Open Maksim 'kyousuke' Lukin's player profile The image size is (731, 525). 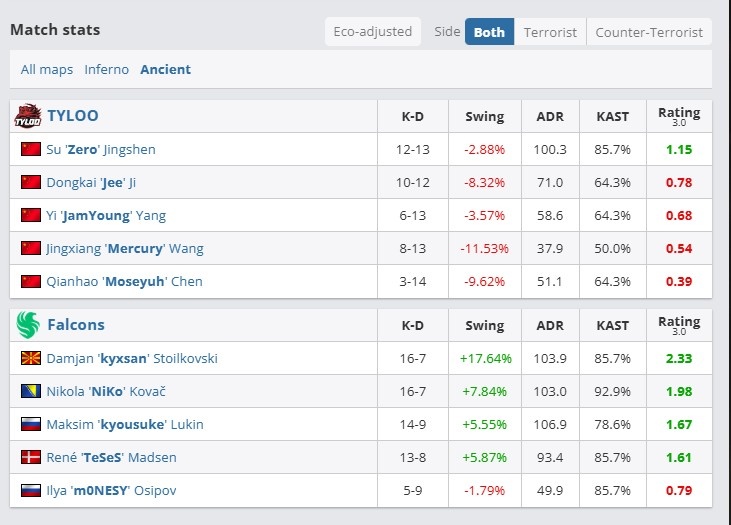pos(125,424)
